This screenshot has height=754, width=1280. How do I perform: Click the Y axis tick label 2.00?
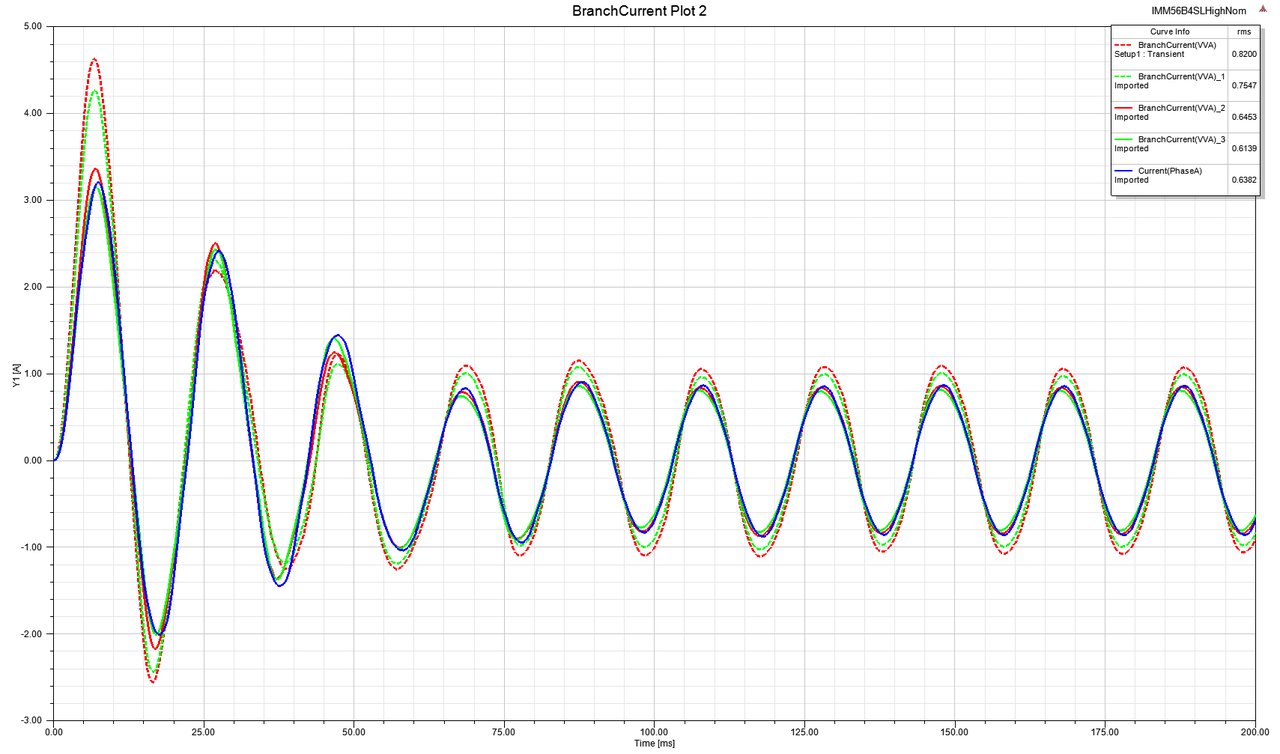[x=32, y=287]
